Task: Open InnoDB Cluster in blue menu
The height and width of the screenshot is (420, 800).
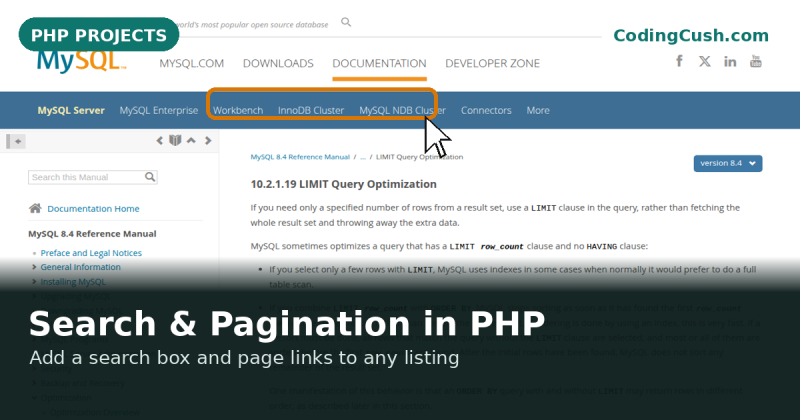Action: [311, 110]
